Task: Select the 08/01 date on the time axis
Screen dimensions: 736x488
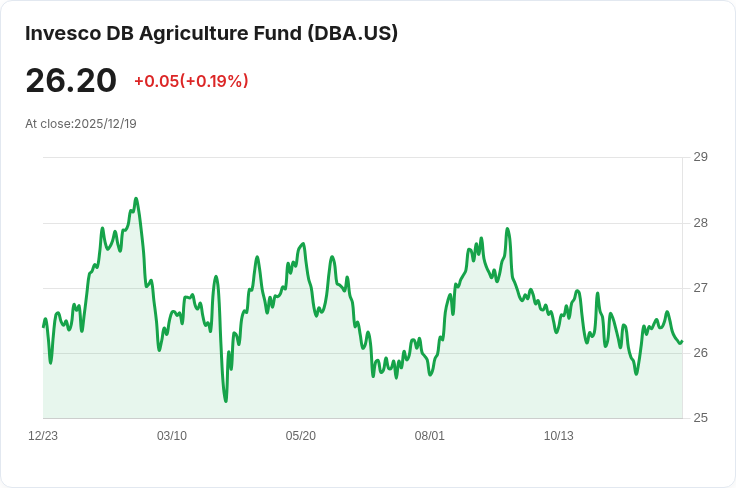Action: [x=430, y=436]
